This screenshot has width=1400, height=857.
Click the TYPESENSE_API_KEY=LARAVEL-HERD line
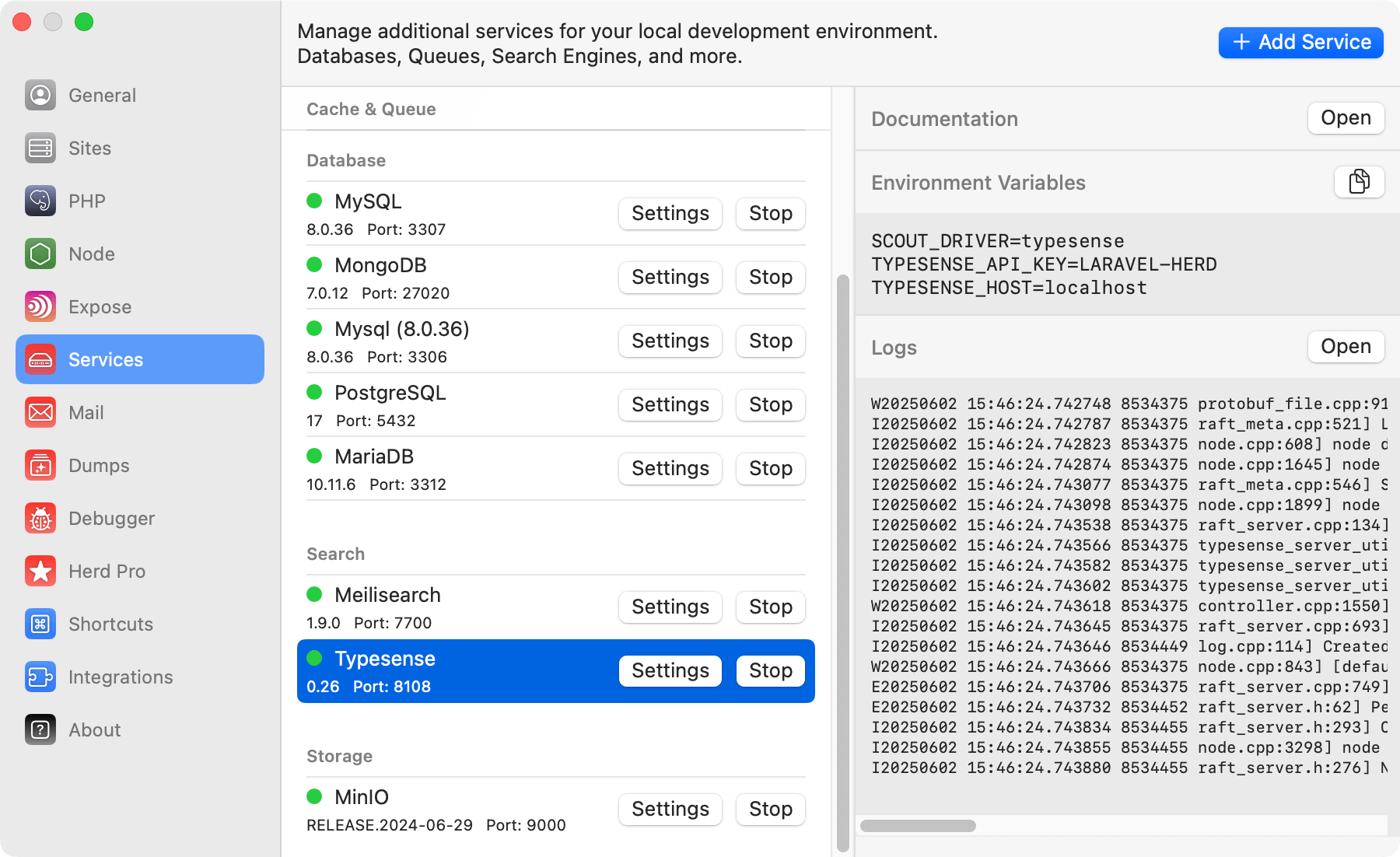1044,264
